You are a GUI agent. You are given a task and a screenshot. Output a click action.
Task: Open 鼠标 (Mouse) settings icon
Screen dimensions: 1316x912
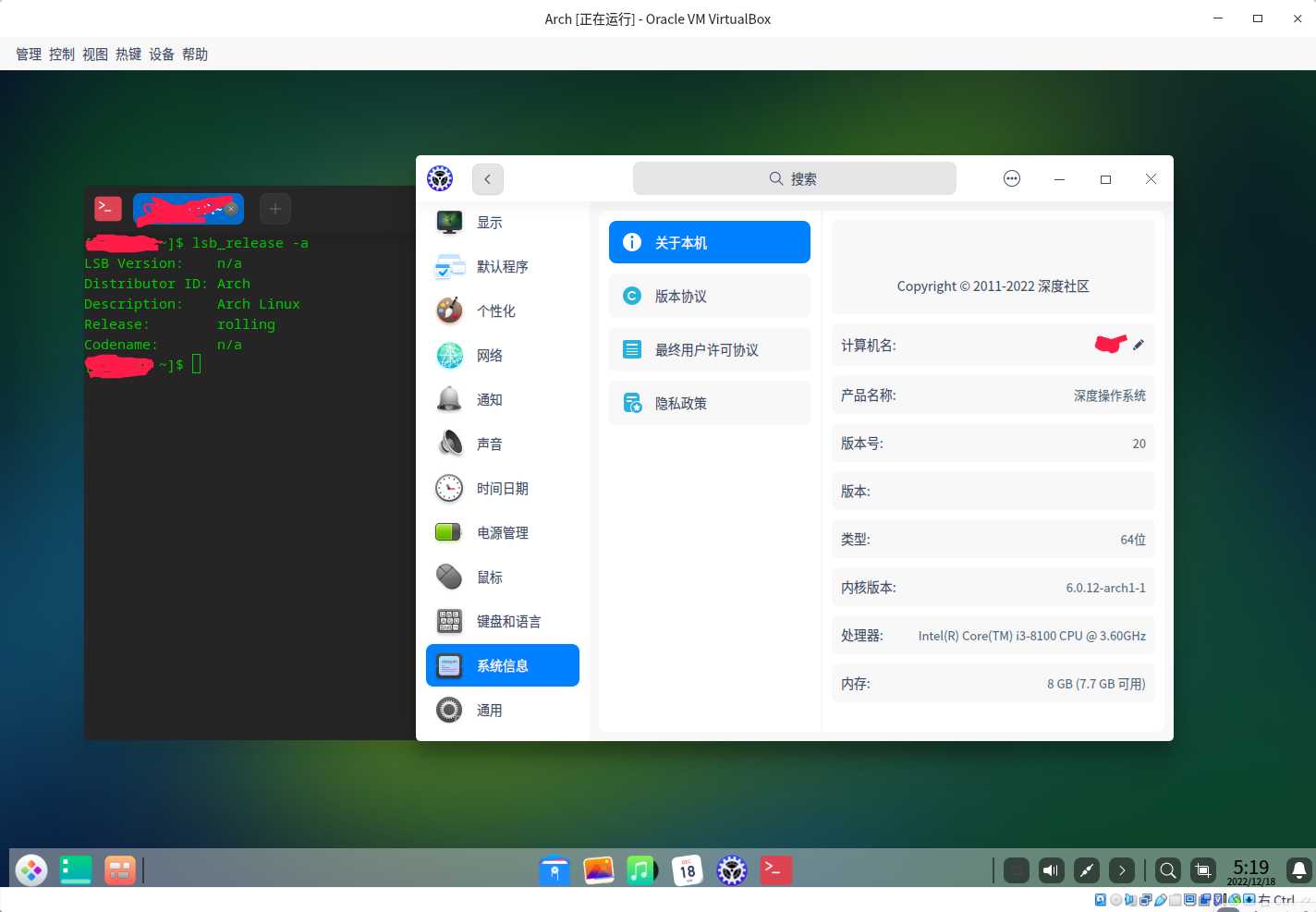point(448,577)
